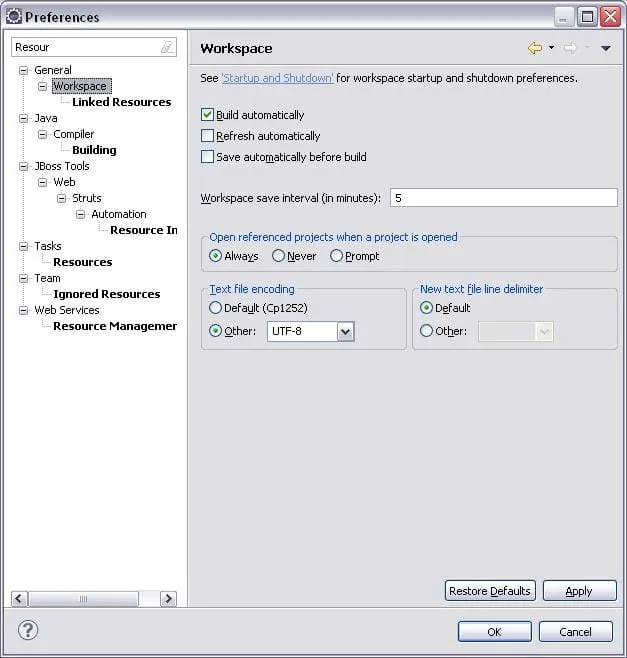Select Prompt for opening referenced projects
This screenshot has height=658, width=627.
coord(336,256)
